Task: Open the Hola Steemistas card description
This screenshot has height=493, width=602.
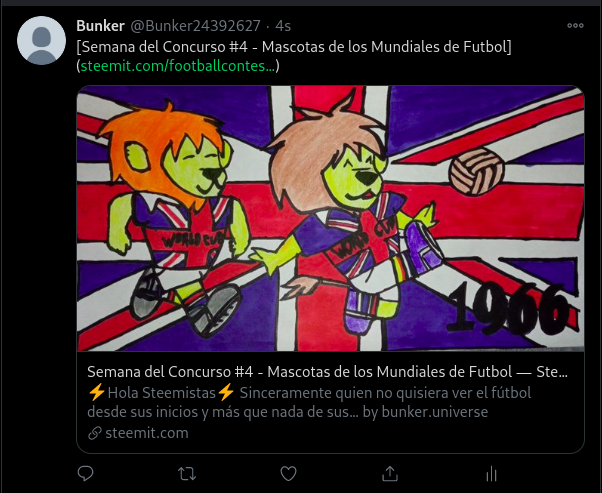Action: click(309, 402)
